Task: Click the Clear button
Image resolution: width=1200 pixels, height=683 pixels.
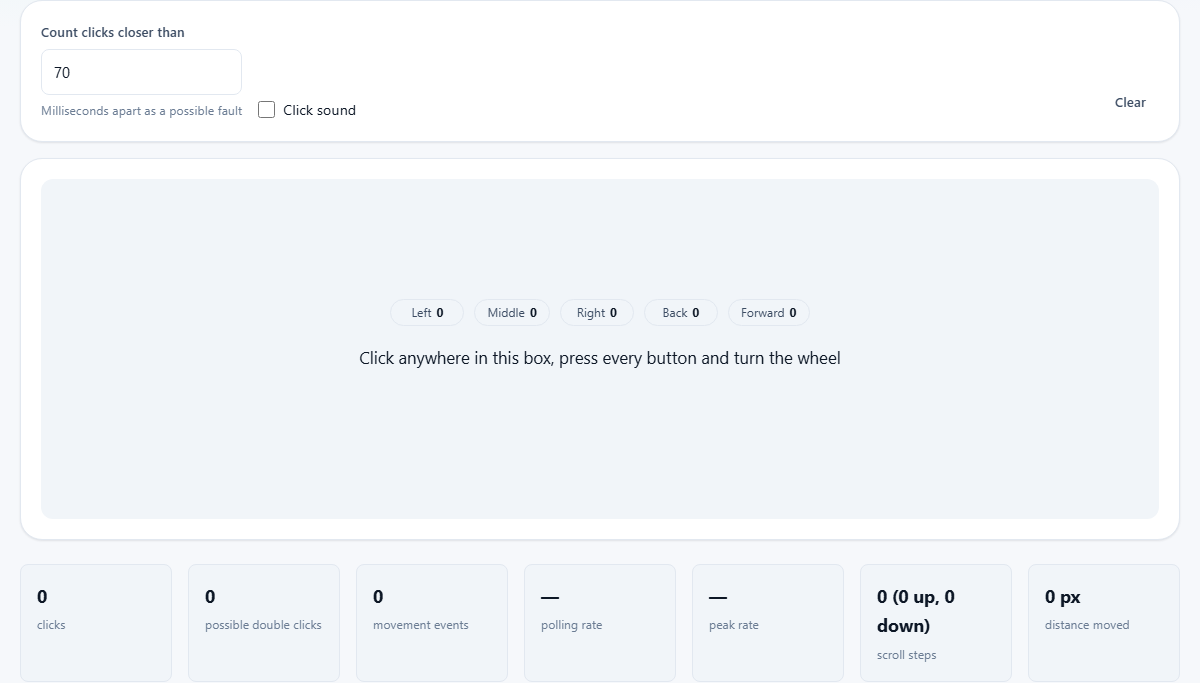Action: [x=1130, y=102]
